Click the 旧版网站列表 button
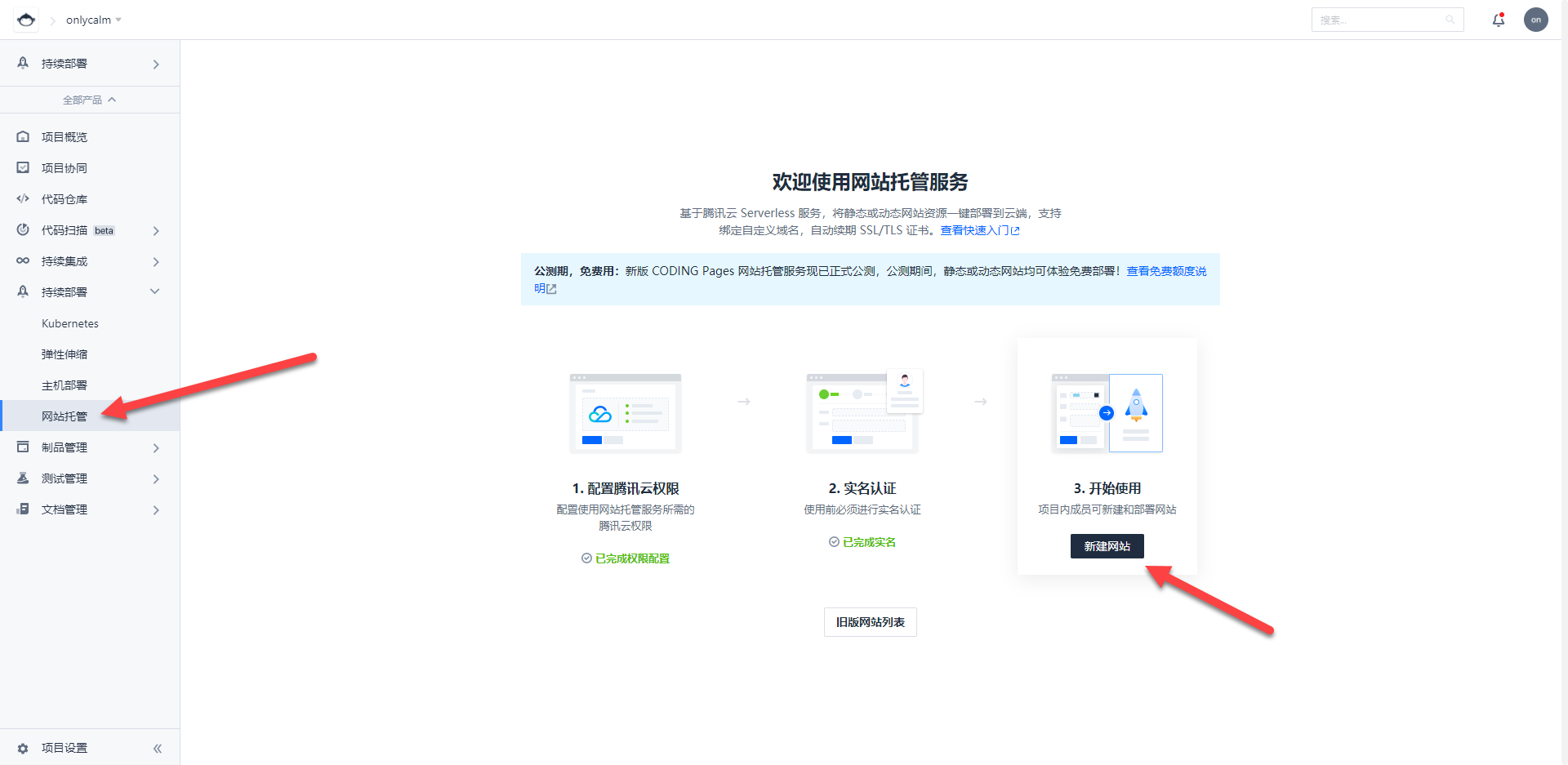This screenshot has width=1568, height=765. click(x=870, y=622)
